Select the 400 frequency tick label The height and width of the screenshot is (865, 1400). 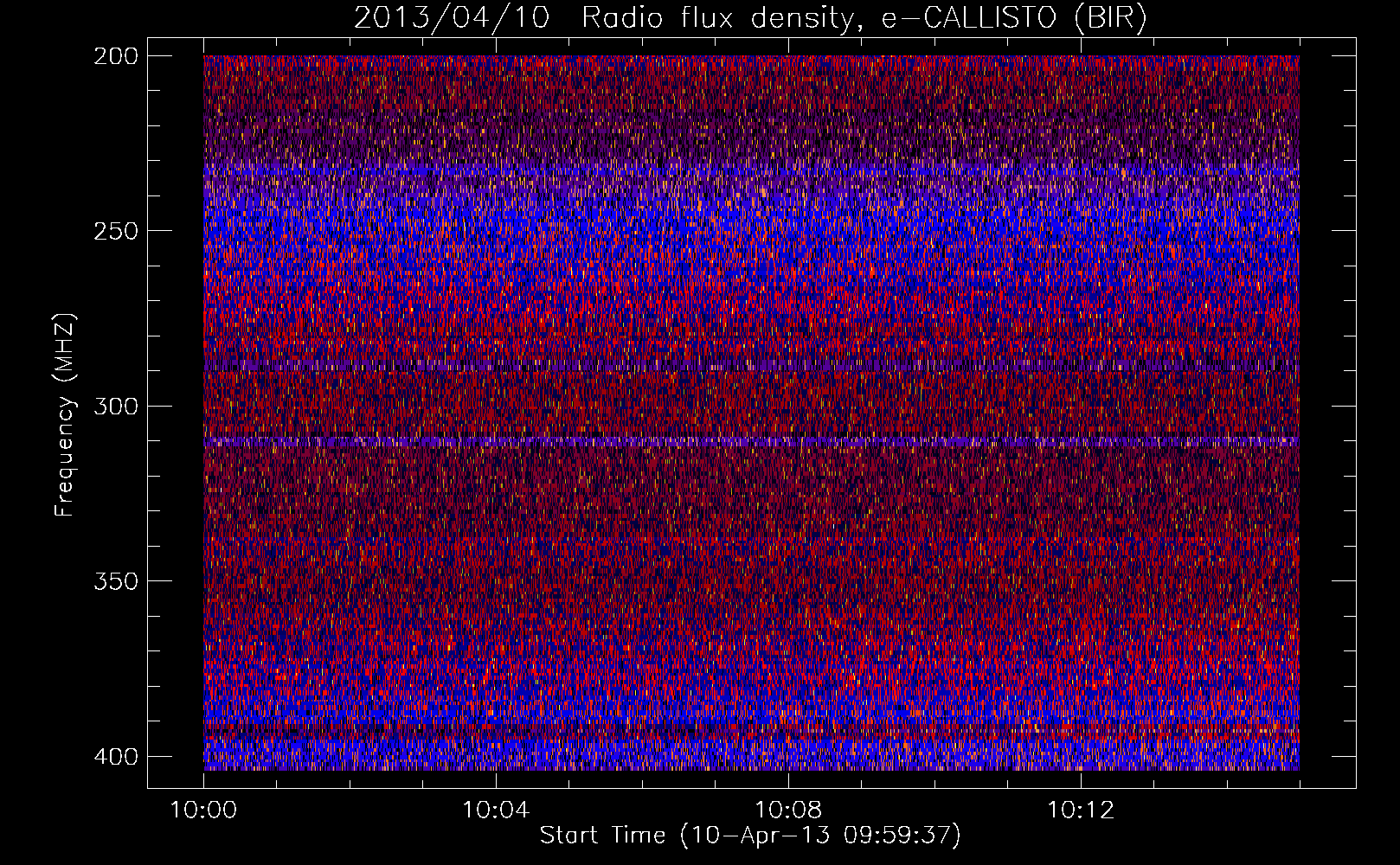tap(115, 757)
